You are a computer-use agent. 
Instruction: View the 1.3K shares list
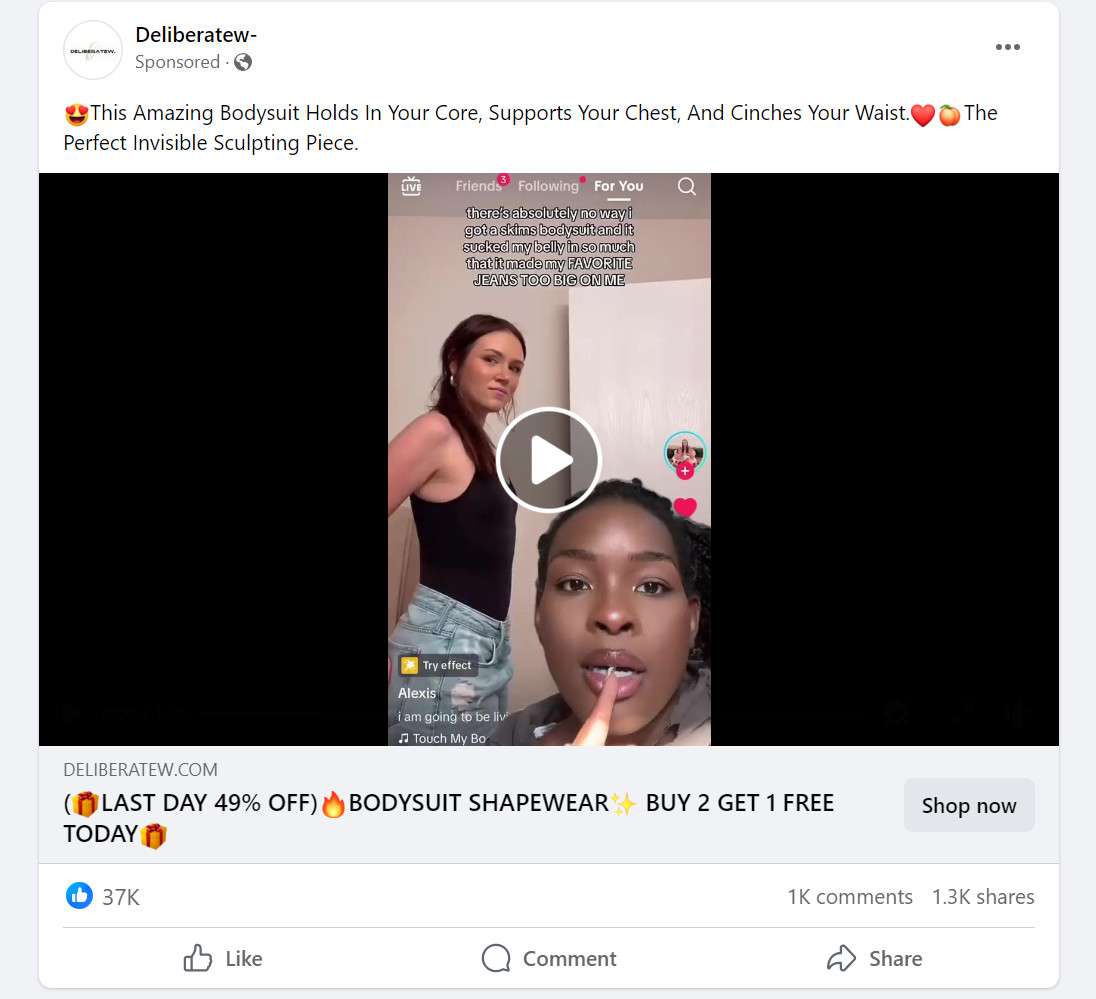pos(983,897)
